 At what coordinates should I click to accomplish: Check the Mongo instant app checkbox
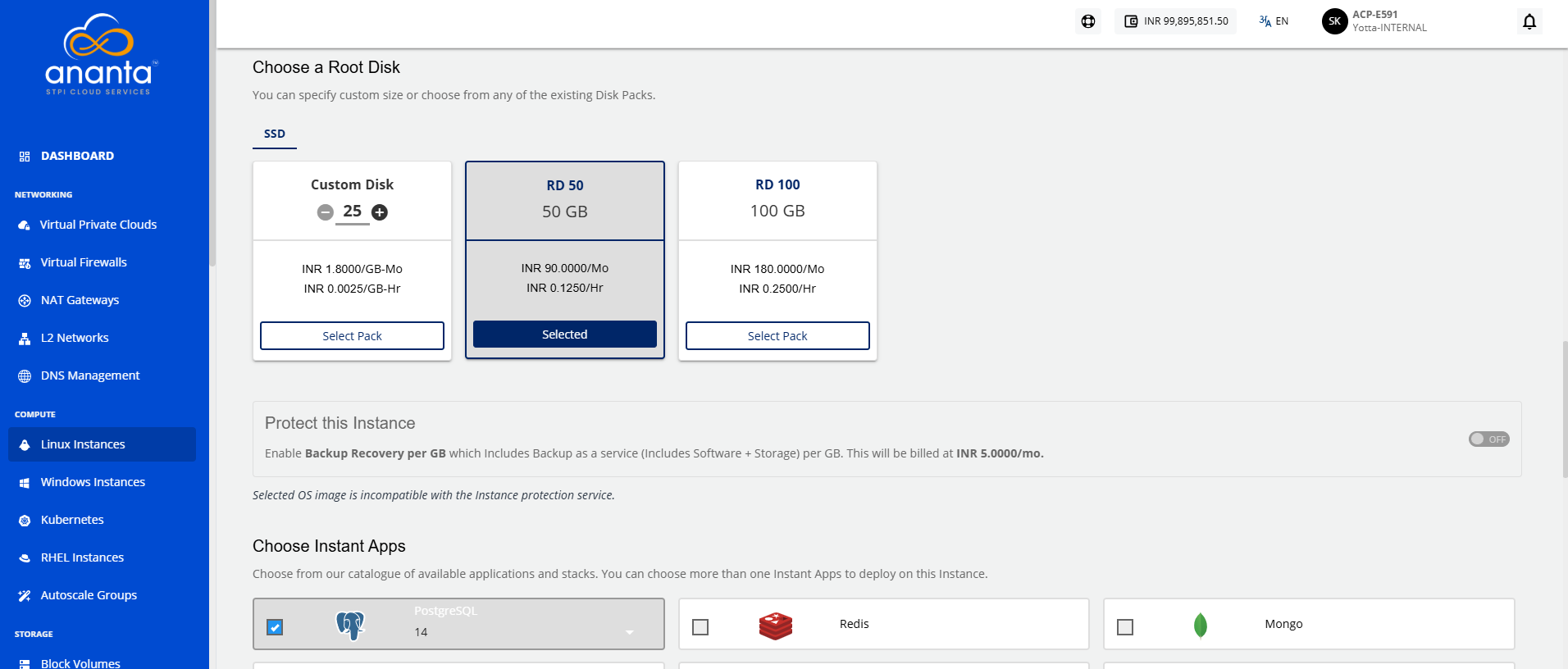click(1125, 627)
